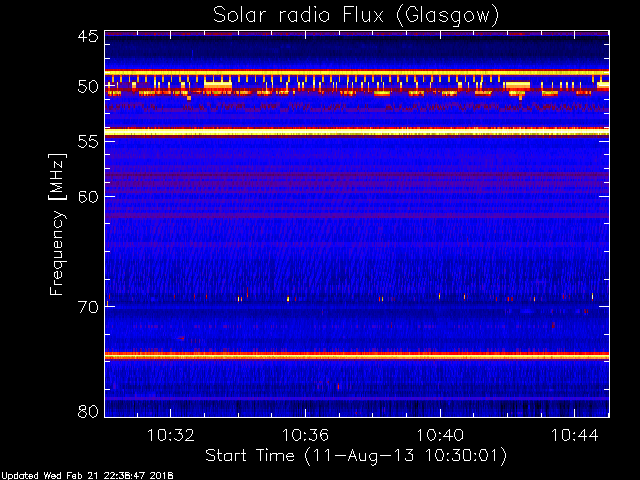Screen dimensions: 640x480
Task: Click the '10:44' time tick label
Action: coord(575,435)
